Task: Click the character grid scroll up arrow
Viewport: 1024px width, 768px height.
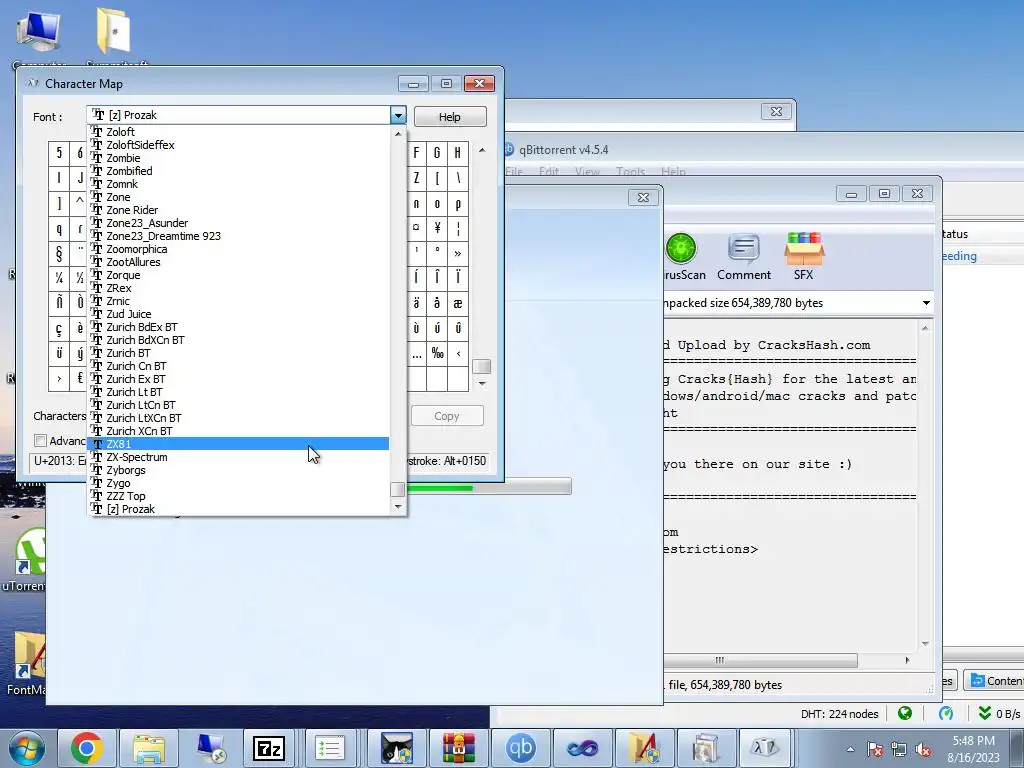Action: [x=482, y=150]
